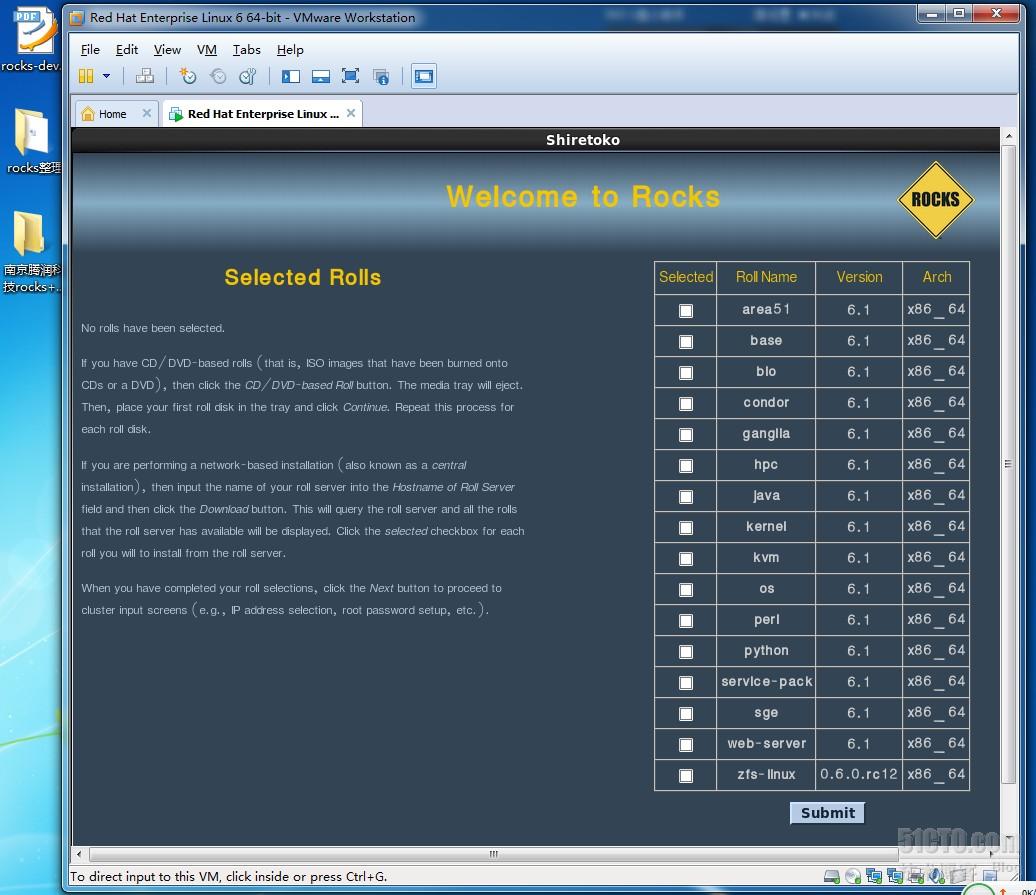Viewport: 1036px width, 895px height.
Task: Select the bio roll checkbox
Action: point(686,373)
